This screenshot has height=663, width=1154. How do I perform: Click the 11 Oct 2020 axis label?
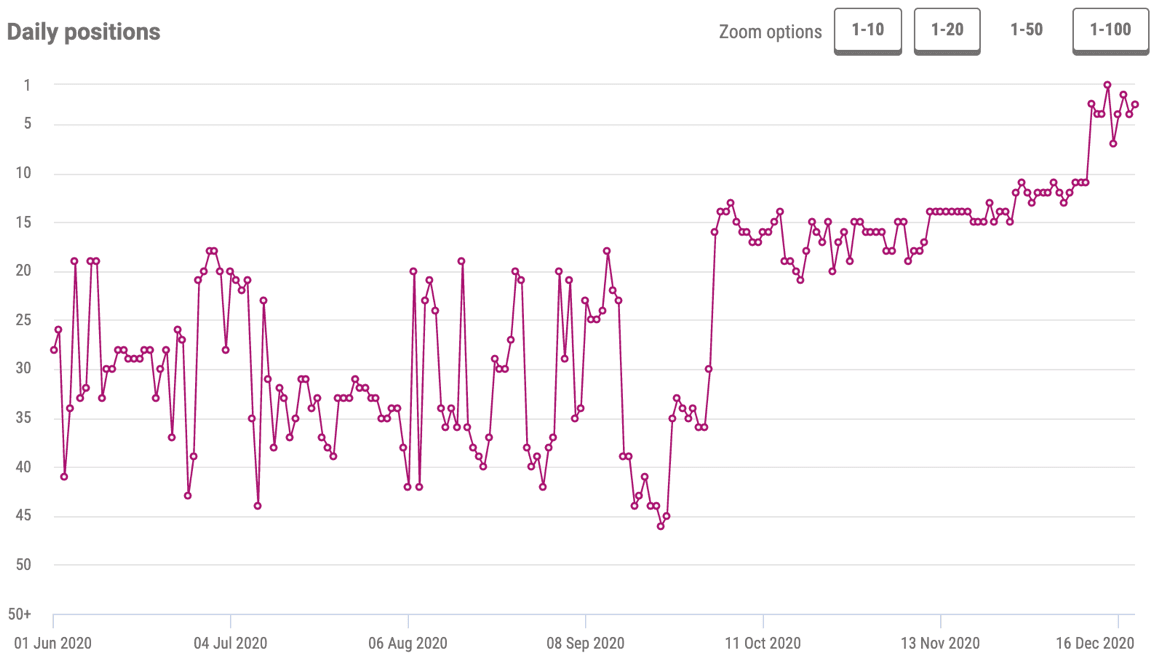point(762,643)
